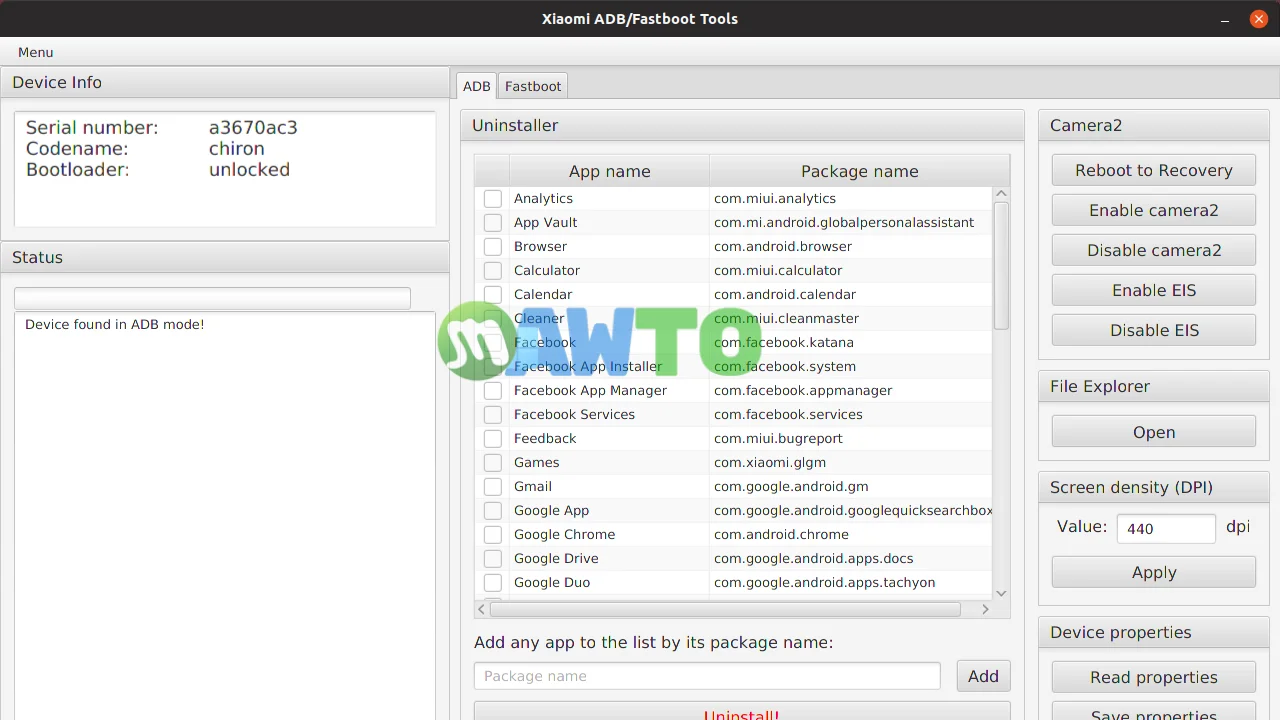Switch to the ADB tab

[476, 86]
